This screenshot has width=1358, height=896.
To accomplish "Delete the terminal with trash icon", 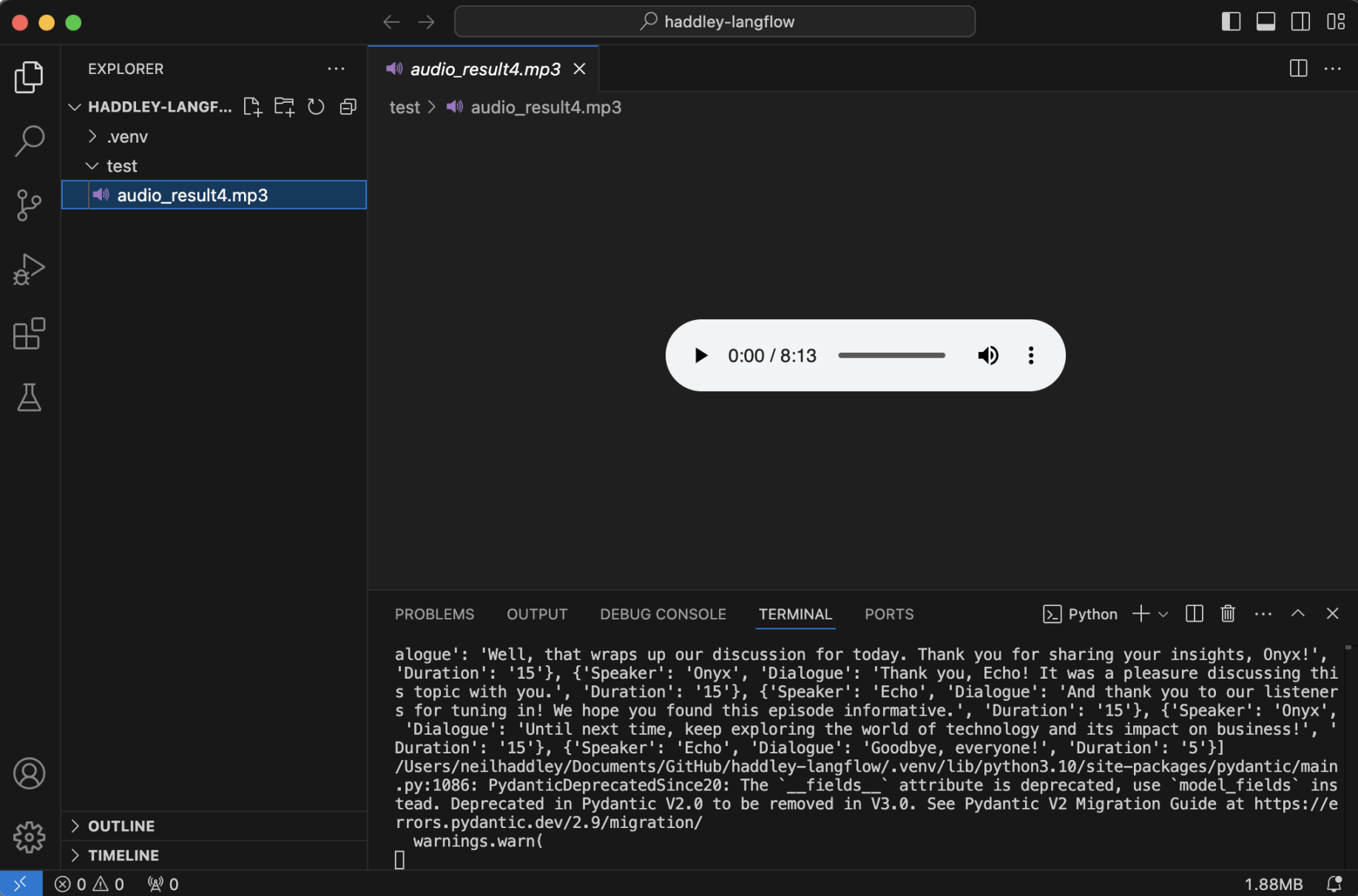I will click(x=1228, y=614).
